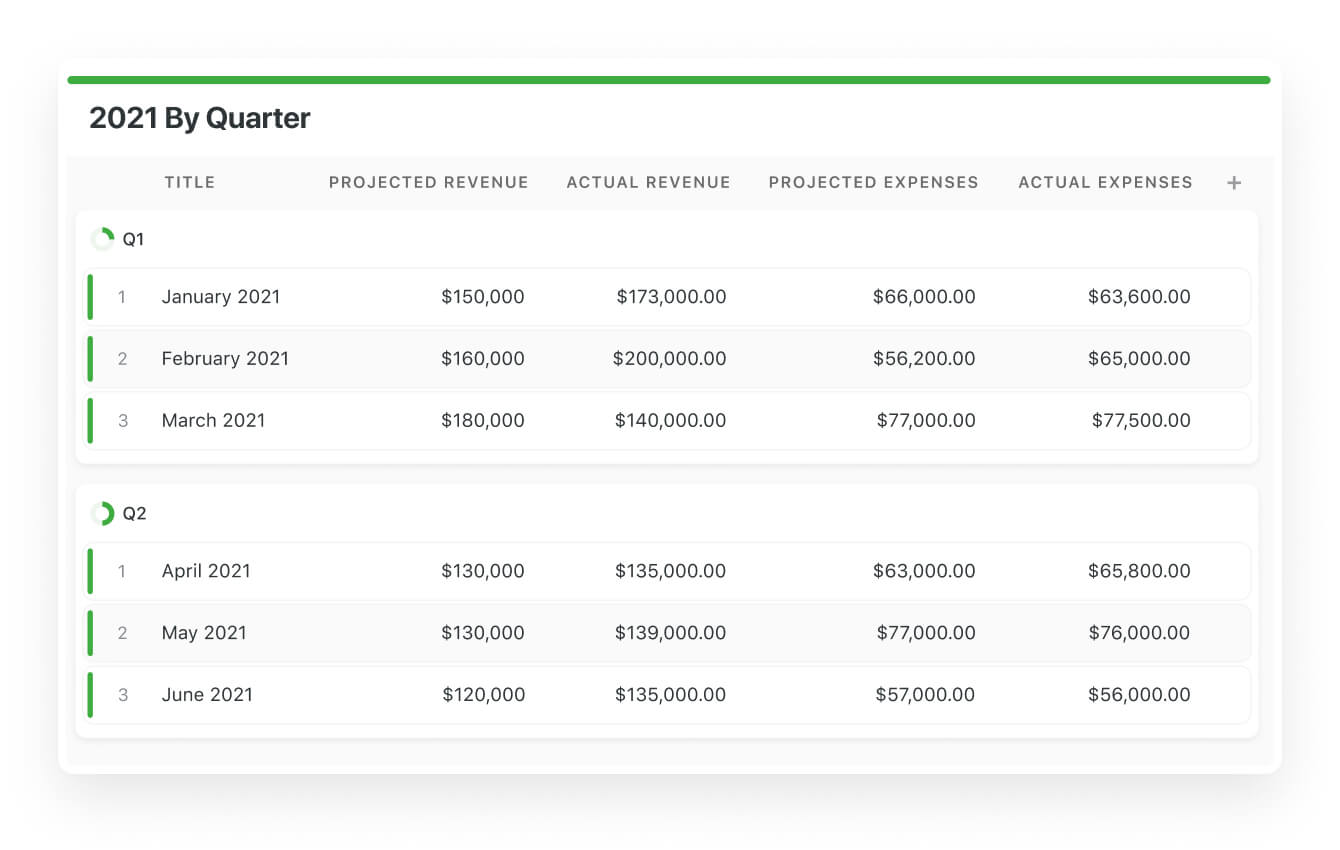Click the Q2 progress ring icon

(x=102, y=514)
